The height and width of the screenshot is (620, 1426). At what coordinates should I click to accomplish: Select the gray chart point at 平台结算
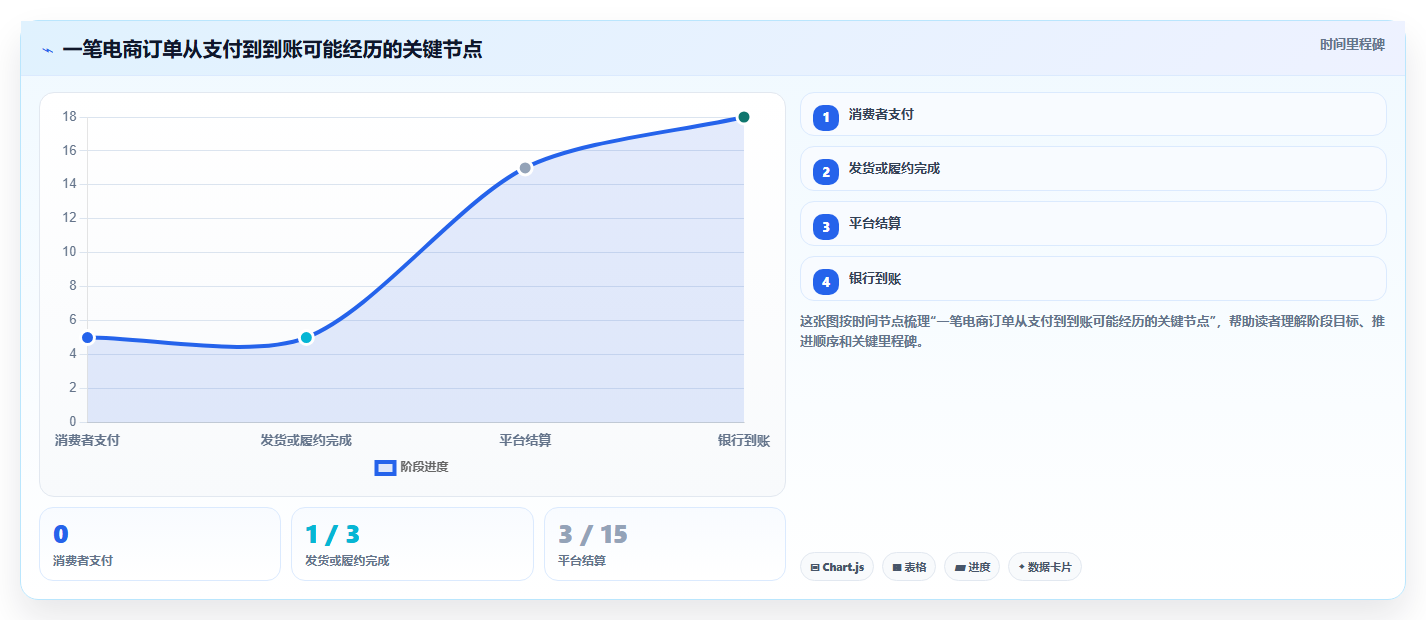point(525,168)
